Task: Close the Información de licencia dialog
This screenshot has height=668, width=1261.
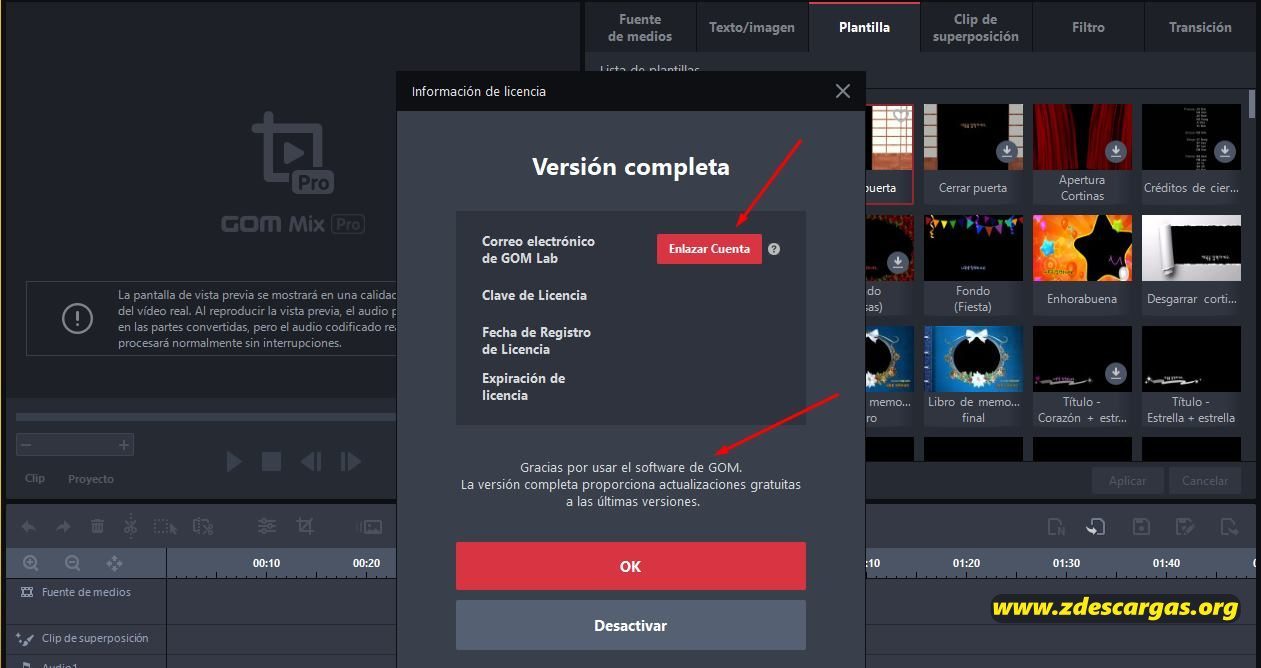Action: tap(843, 91)
